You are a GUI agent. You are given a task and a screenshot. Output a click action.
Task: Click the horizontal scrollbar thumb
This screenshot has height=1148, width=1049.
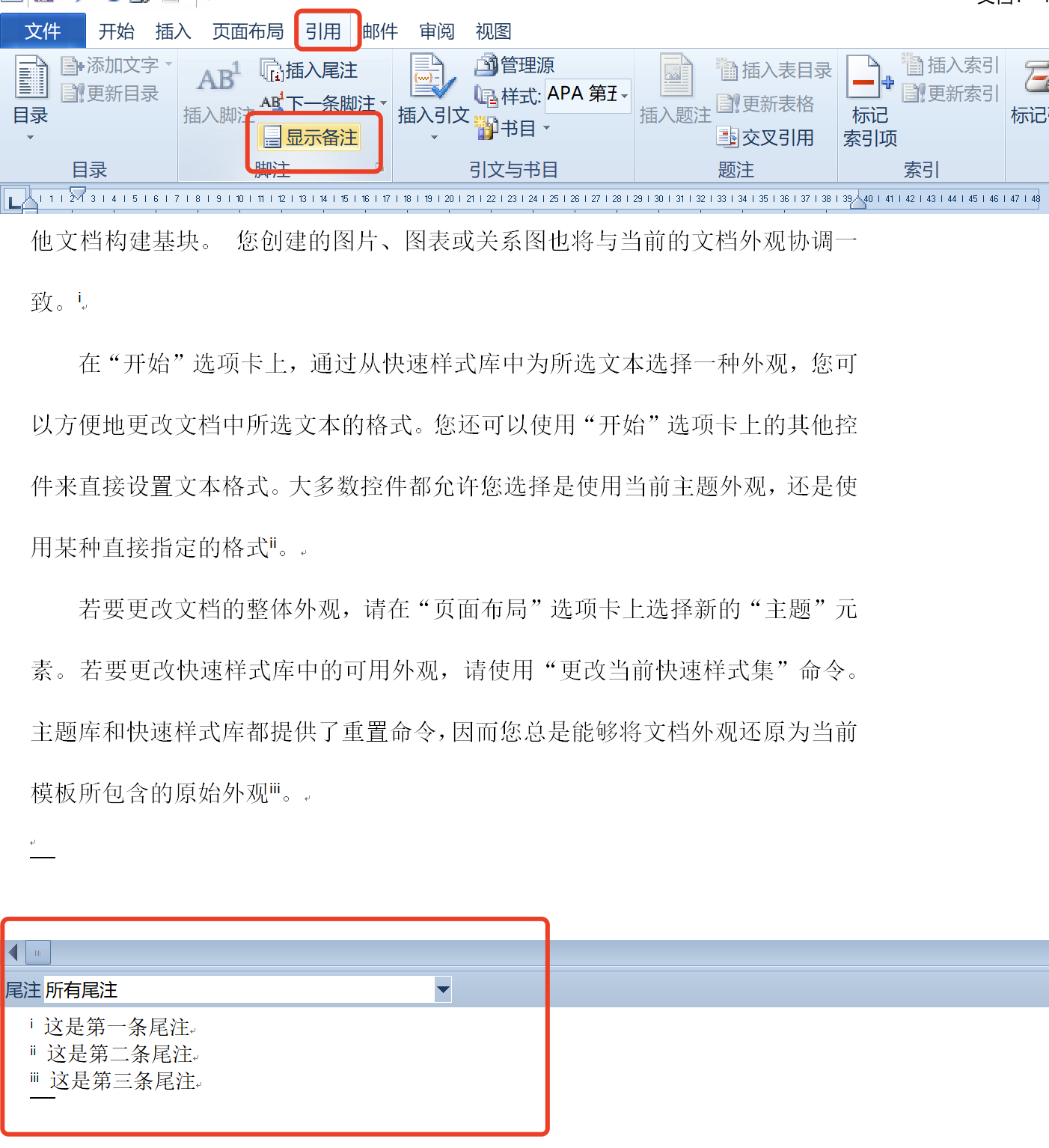click(37, 953)
